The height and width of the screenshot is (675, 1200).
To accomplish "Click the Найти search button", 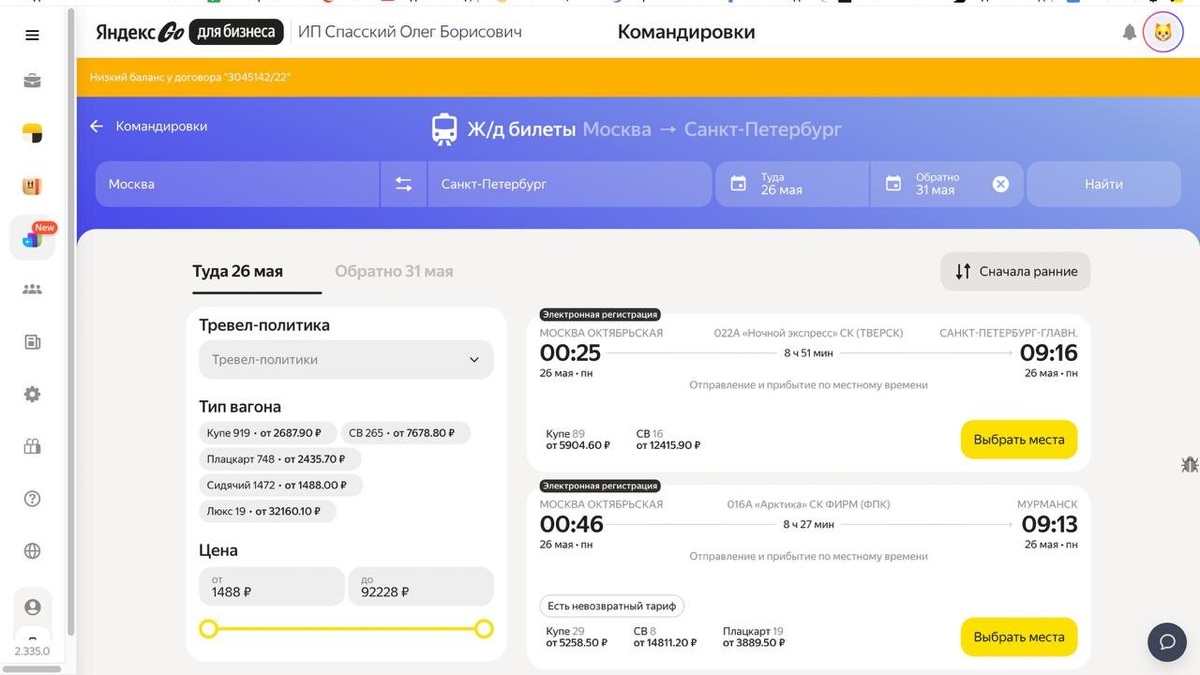I will (x=1103, y=183).
